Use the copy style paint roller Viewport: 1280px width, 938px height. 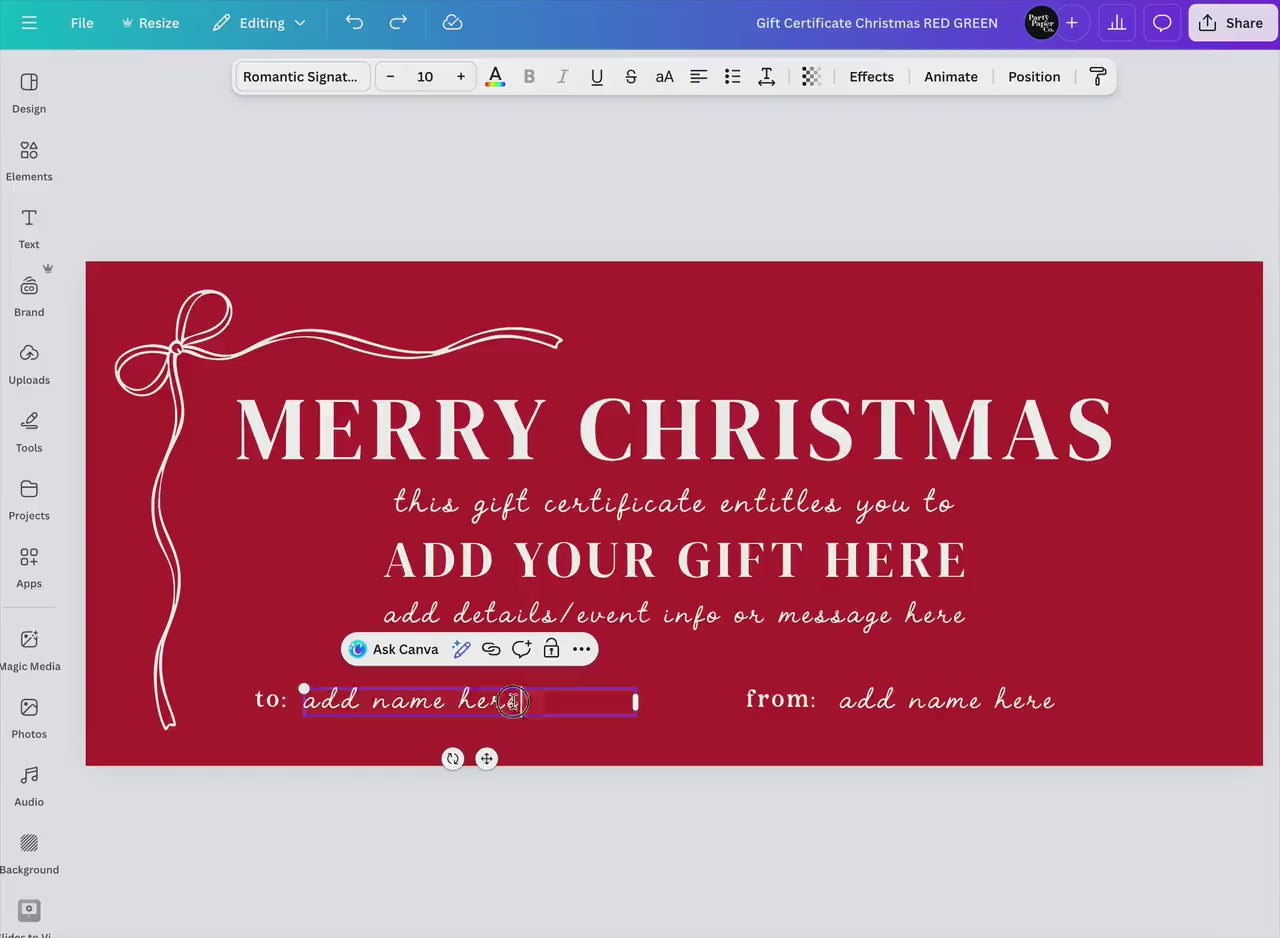[1097, 76]
